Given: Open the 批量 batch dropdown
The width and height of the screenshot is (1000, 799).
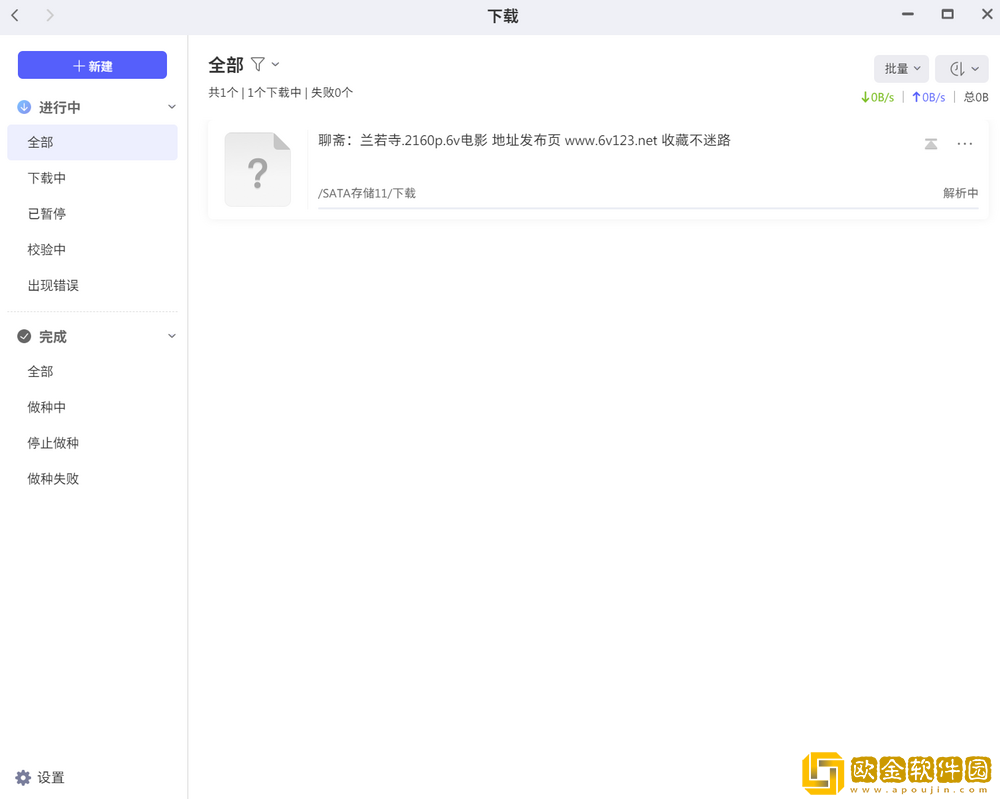Looking at the screenshot, I should coord(899,68).
